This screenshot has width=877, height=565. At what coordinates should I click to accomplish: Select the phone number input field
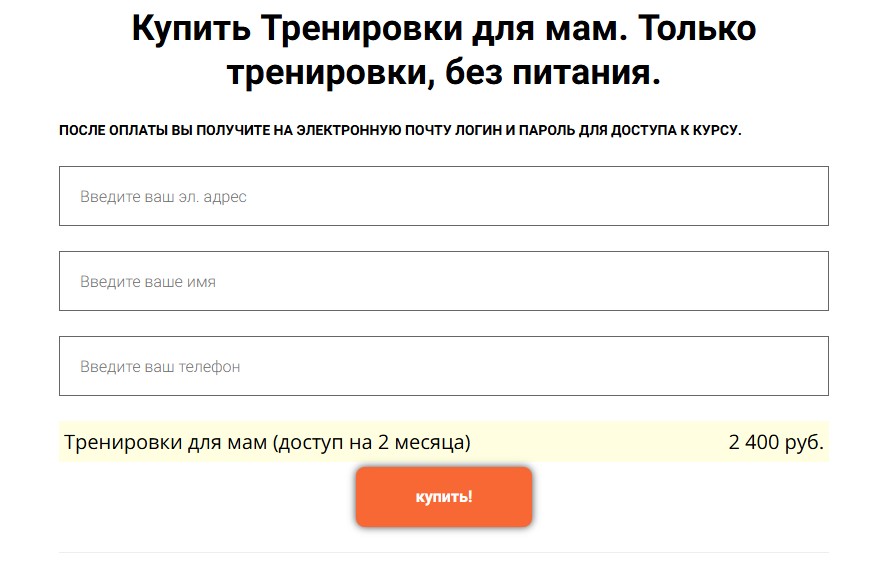(x=443, y=366)
